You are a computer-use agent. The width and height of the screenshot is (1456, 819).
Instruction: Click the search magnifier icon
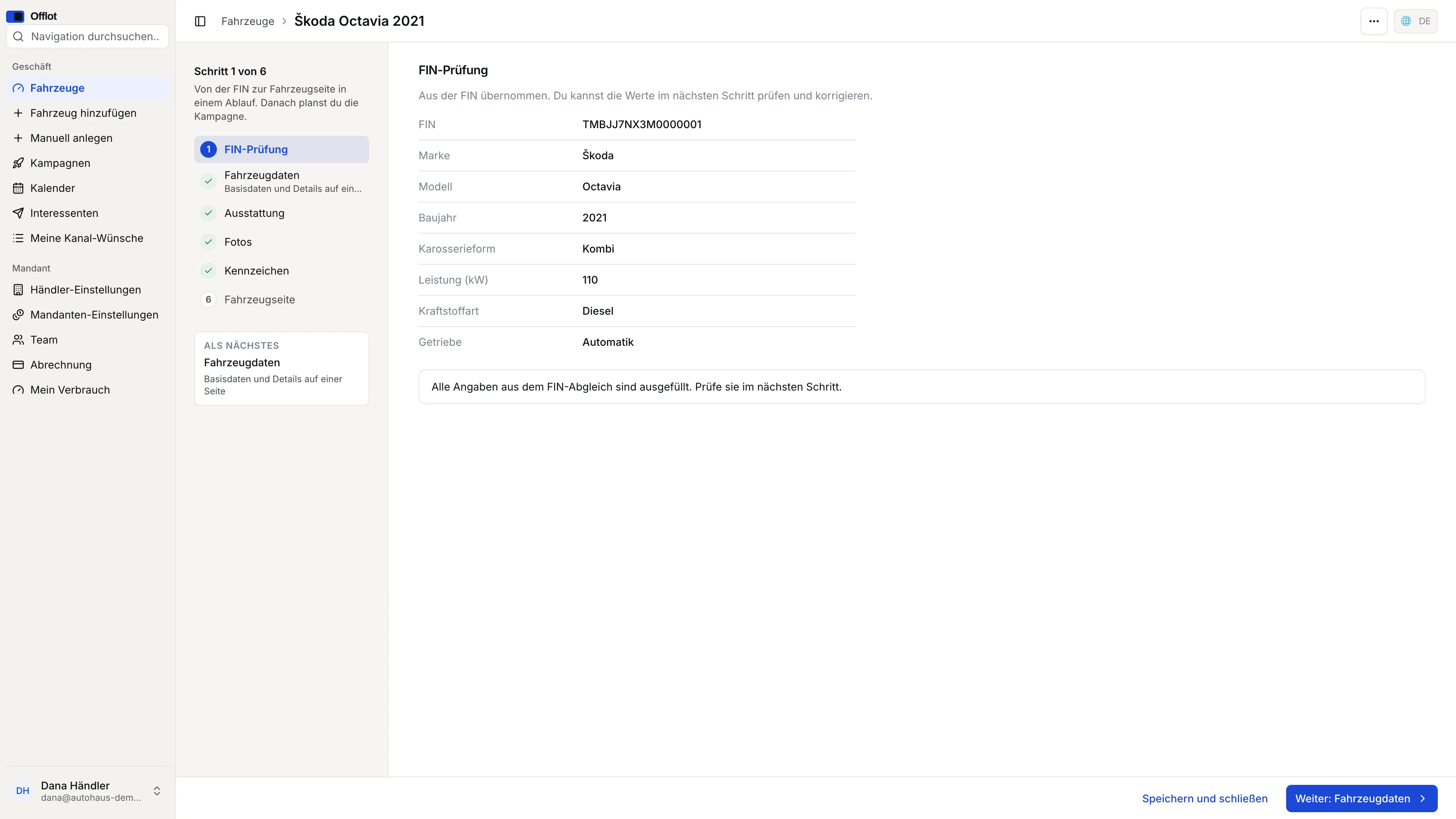(18, 36)
